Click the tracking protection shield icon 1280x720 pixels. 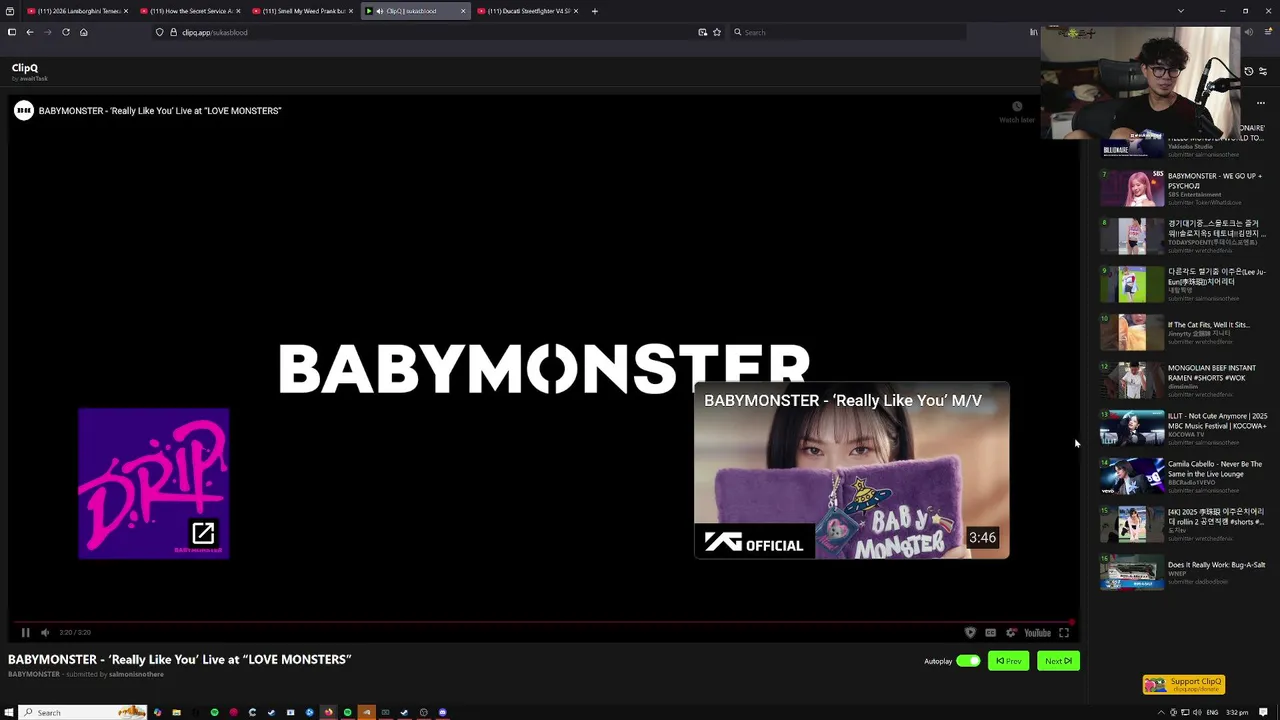[x=159, y=32]
